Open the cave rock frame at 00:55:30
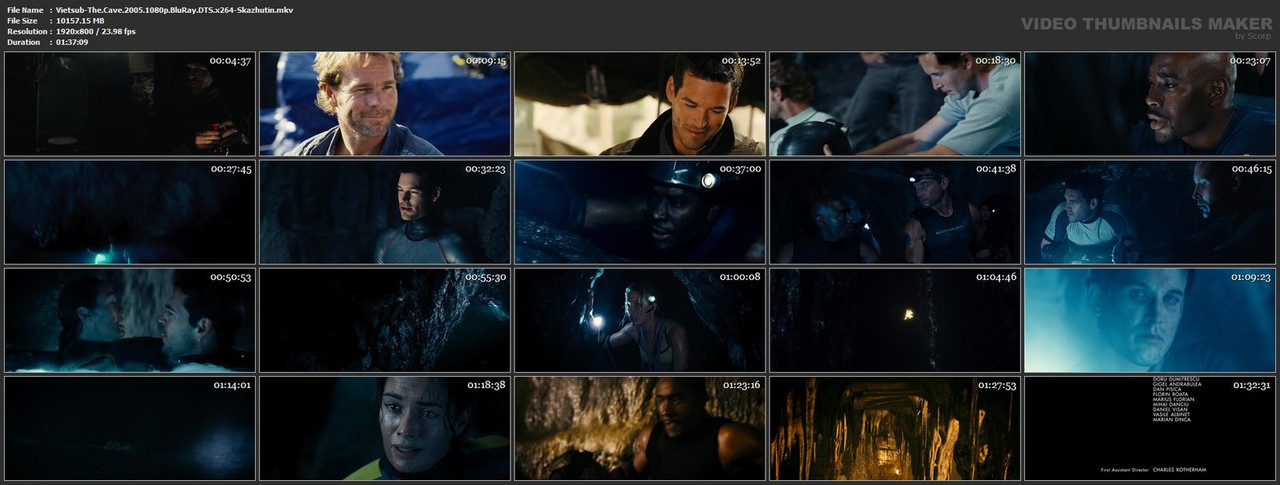The width and height of the screenshot is (1280, 485). 385,320
